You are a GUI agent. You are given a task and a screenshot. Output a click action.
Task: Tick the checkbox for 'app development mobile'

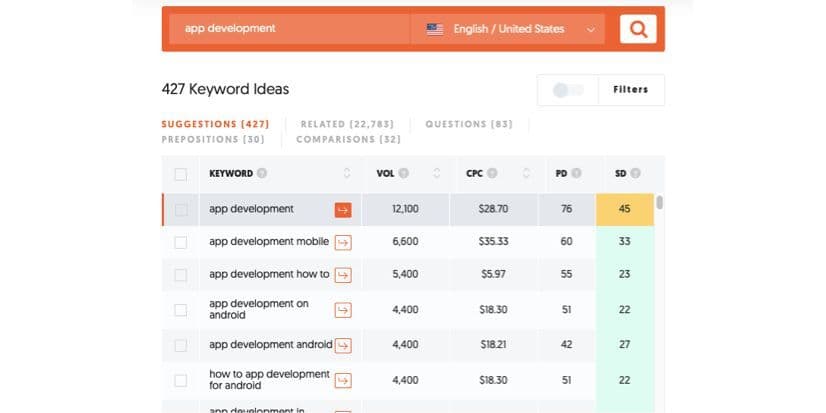pos(180,242)
